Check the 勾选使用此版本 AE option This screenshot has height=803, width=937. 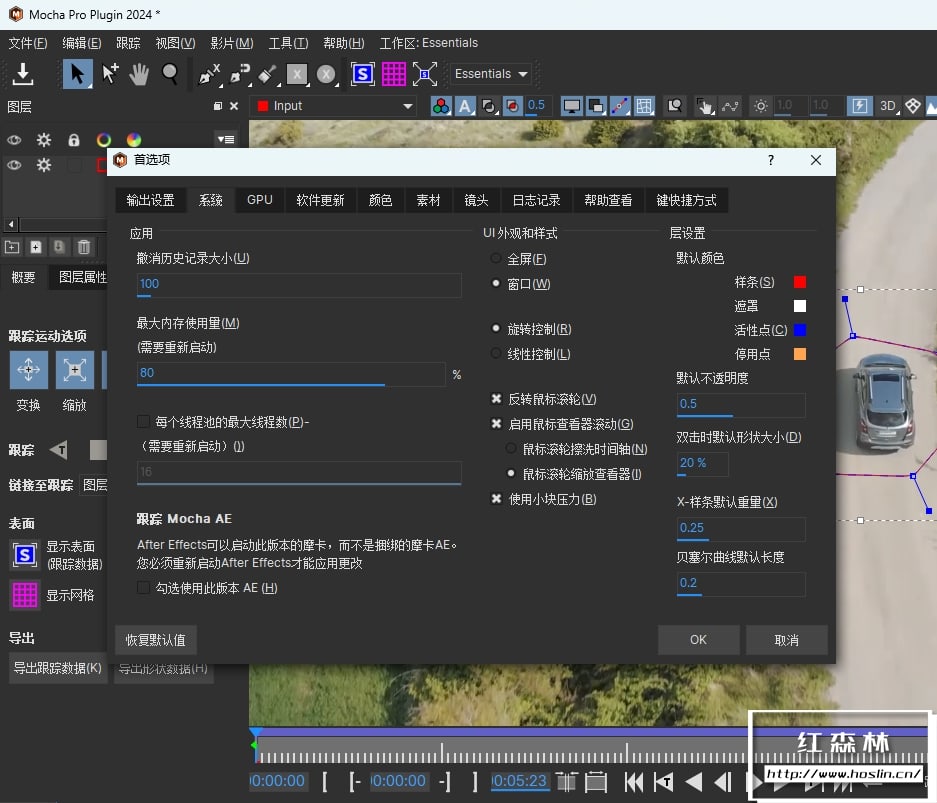[144, 588]
